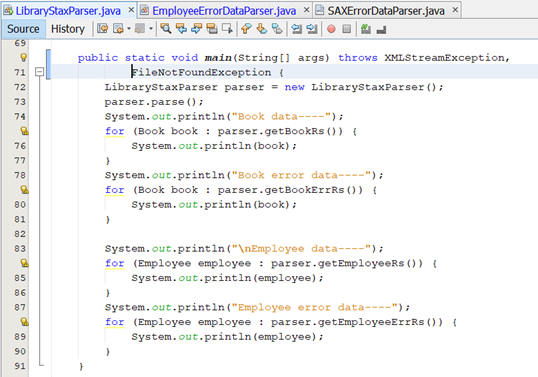Start Macro Recording with red circle
The width and height of the screenshot is (538, 377).
(331, 29)
